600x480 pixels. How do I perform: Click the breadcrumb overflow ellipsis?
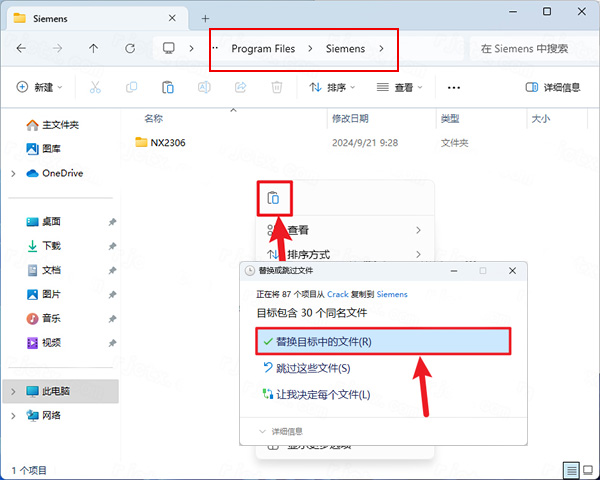point(215,48)
